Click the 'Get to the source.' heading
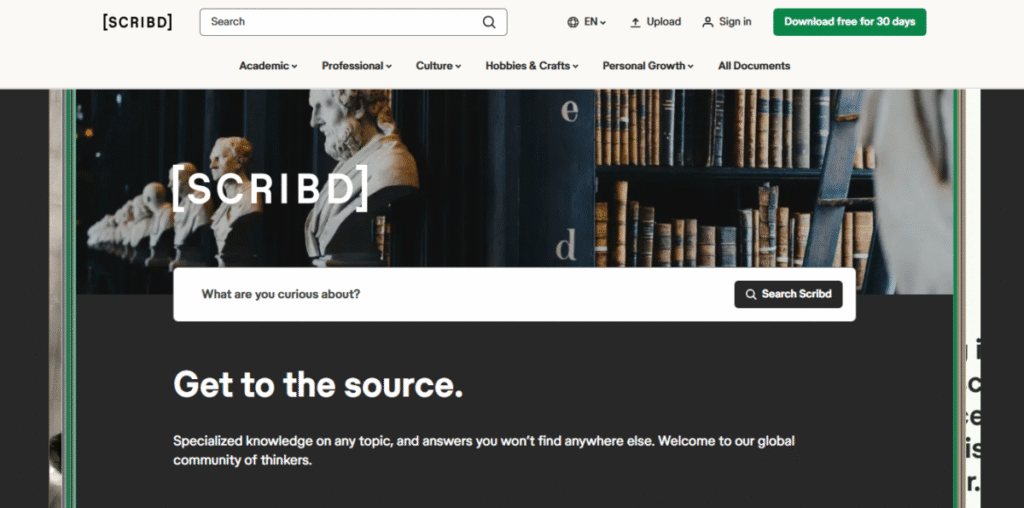 (318, 384)
